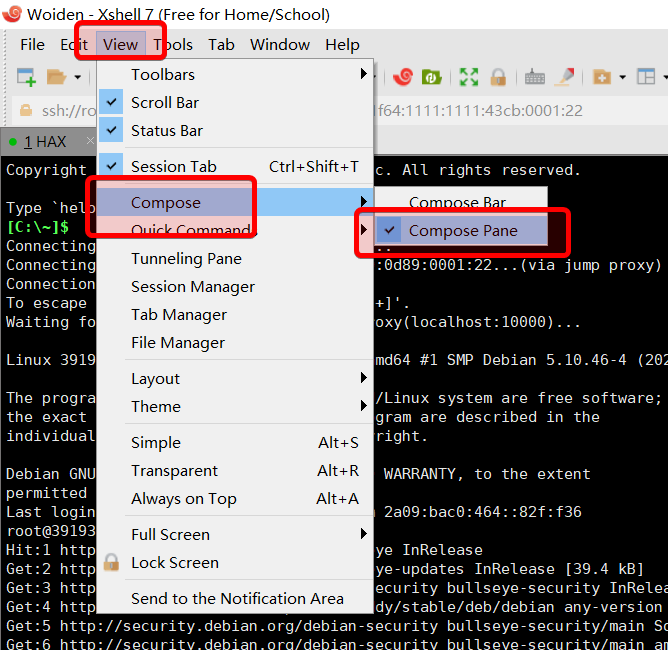This screenshot has height=650, width=668.
Task: Toggle the Status Bar menu option off
Action: click(166, 131)
